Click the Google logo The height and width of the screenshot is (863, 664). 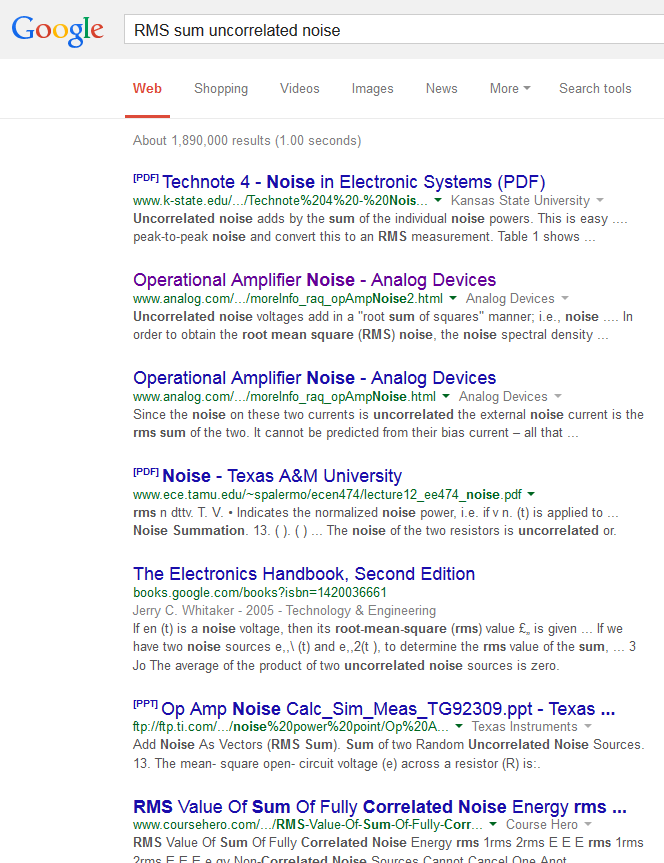click(57, 30)
